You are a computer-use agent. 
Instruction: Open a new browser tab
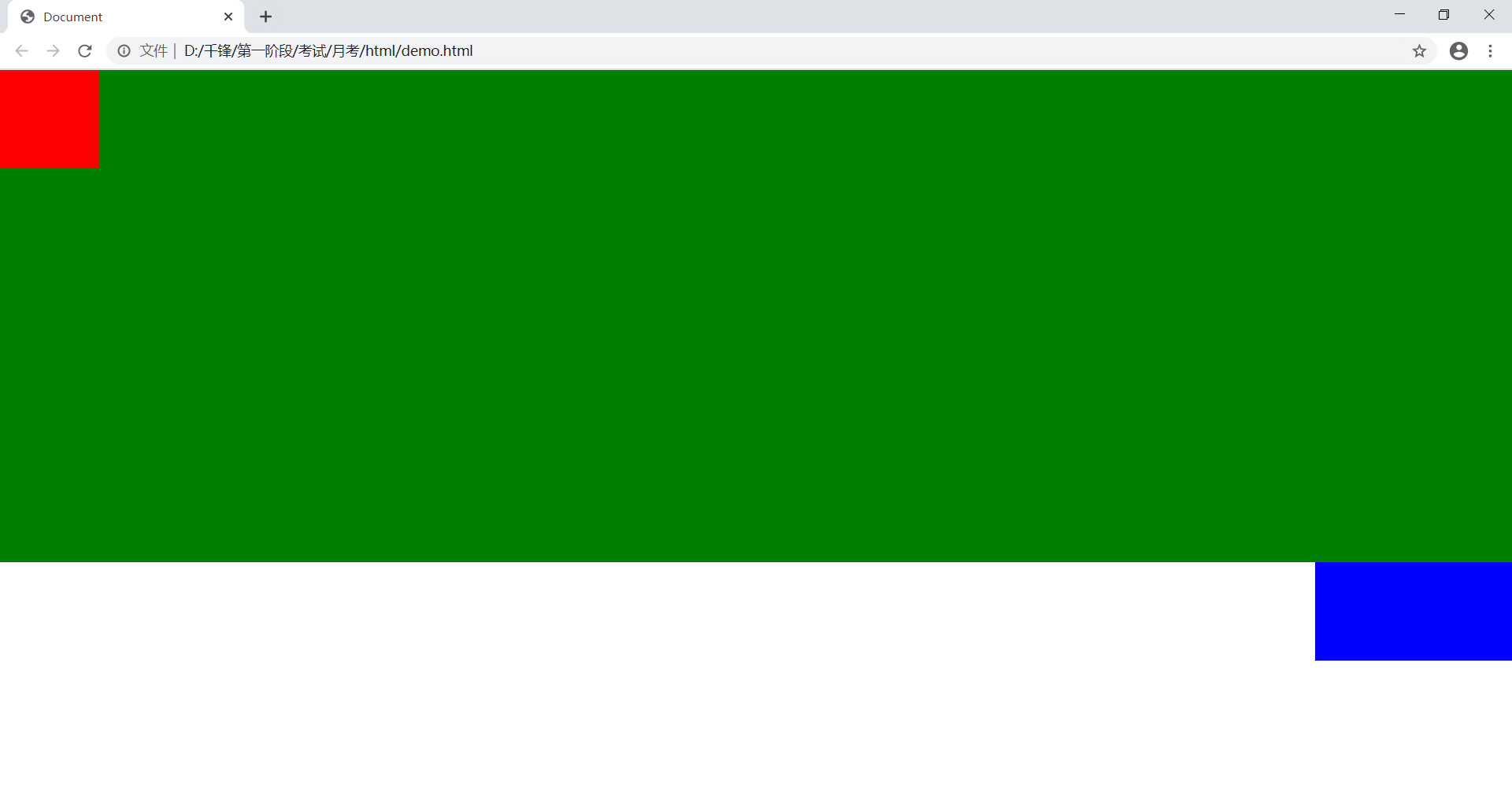266,17
